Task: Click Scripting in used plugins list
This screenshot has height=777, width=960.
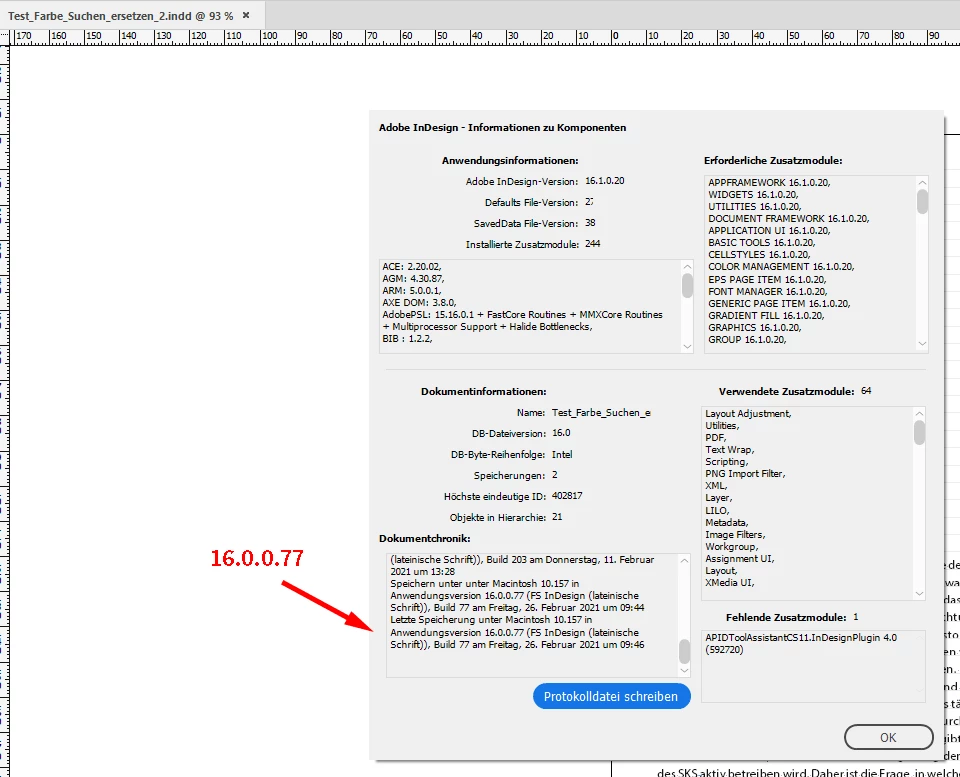Action: coord(727,462)
